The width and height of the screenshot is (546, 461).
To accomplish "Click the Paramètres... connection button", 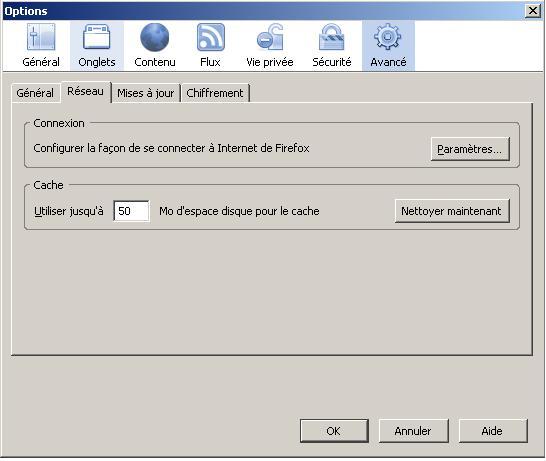I will 470,149.
